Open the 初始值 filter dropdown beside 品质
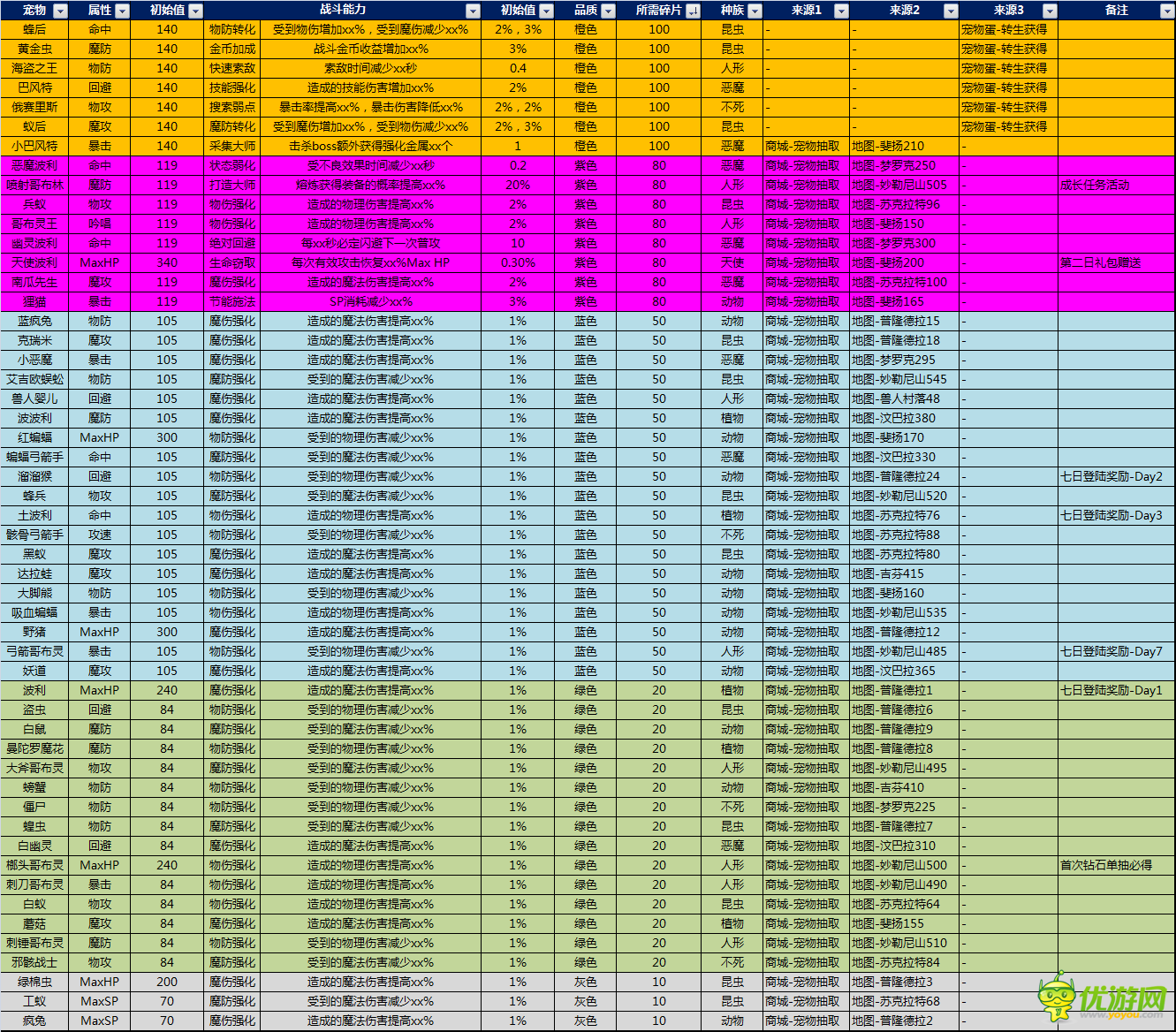Viewport: 1176px width, 1032px height. pos(546,11)
